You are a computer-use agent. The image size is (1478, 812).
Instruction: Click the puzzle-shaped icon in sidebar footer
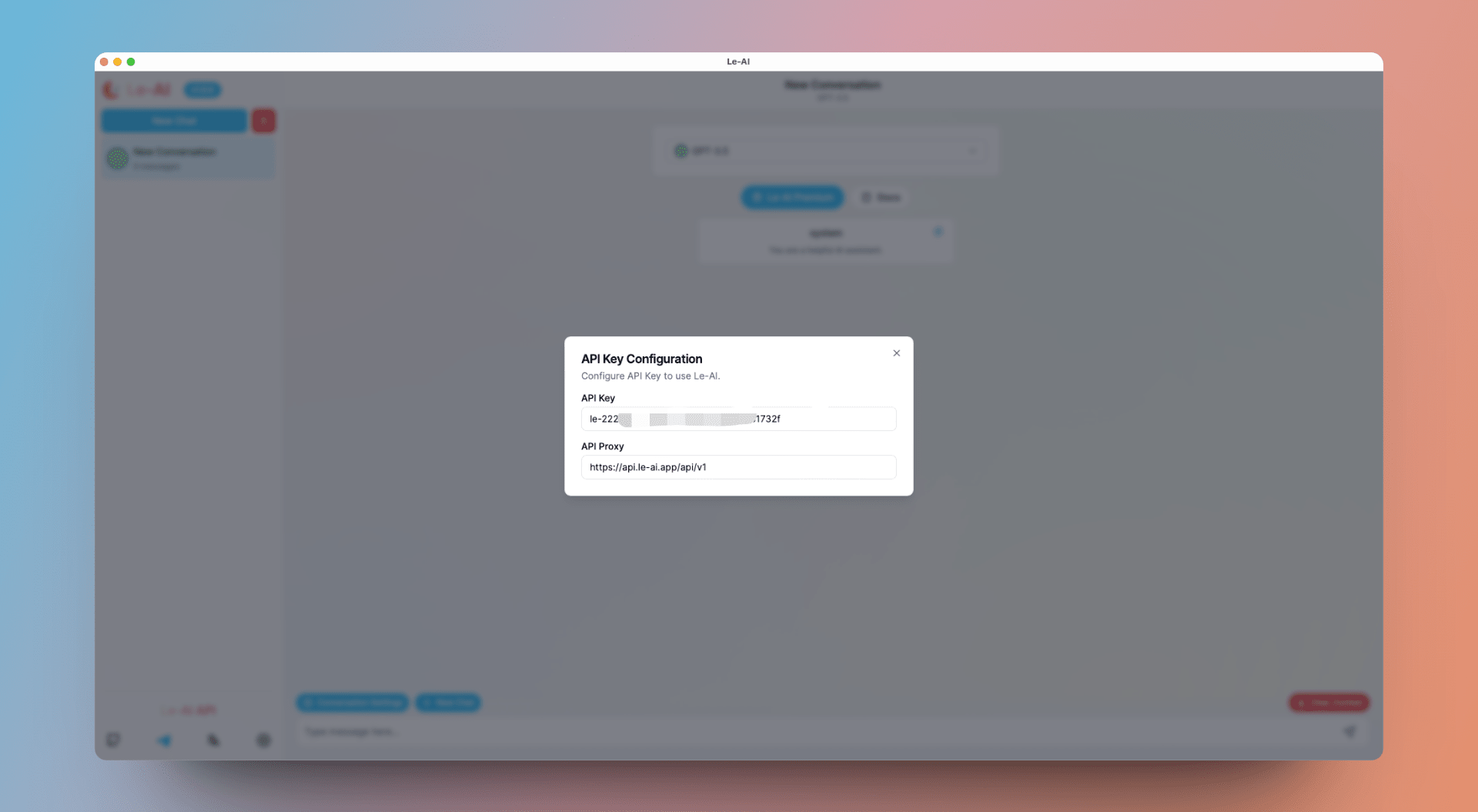point(213,740)
